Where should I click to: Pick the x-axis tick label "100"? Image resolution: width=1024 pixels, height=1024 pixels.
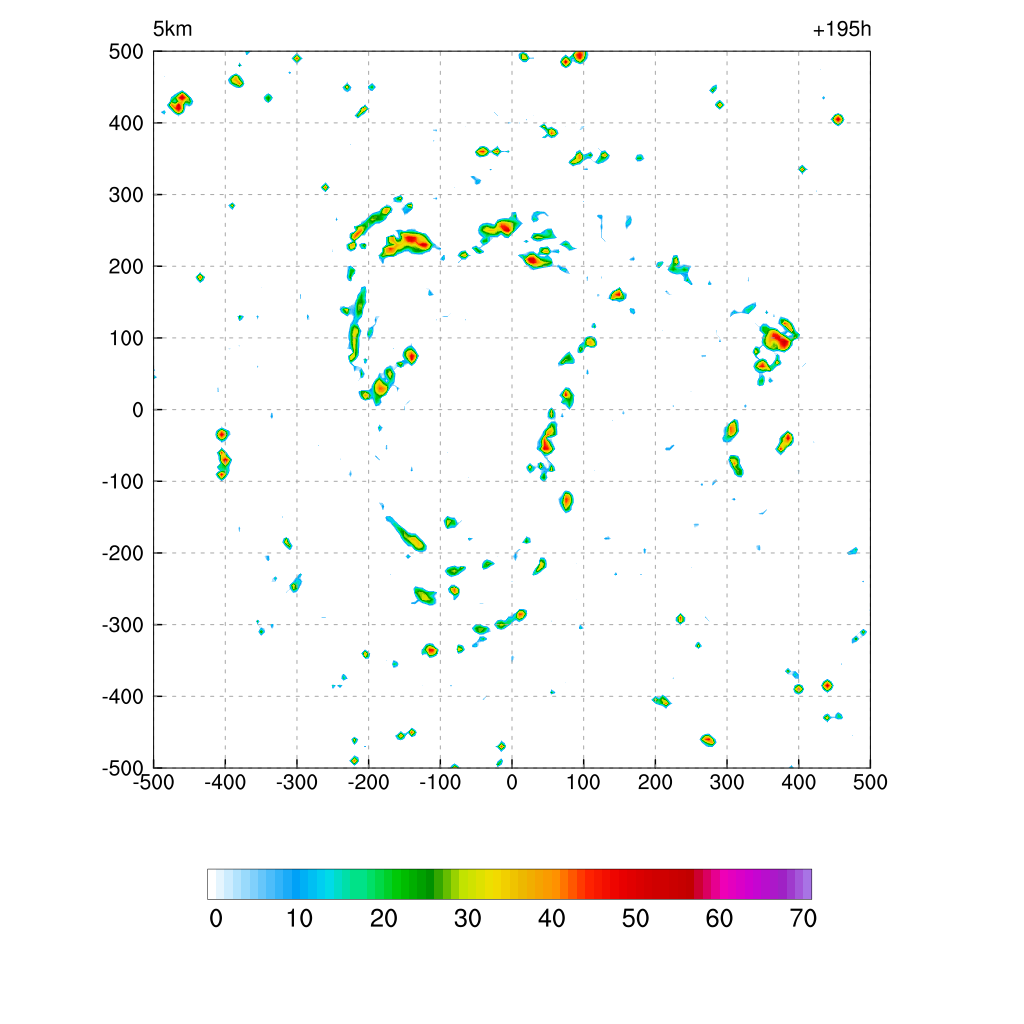coord(583,782)
